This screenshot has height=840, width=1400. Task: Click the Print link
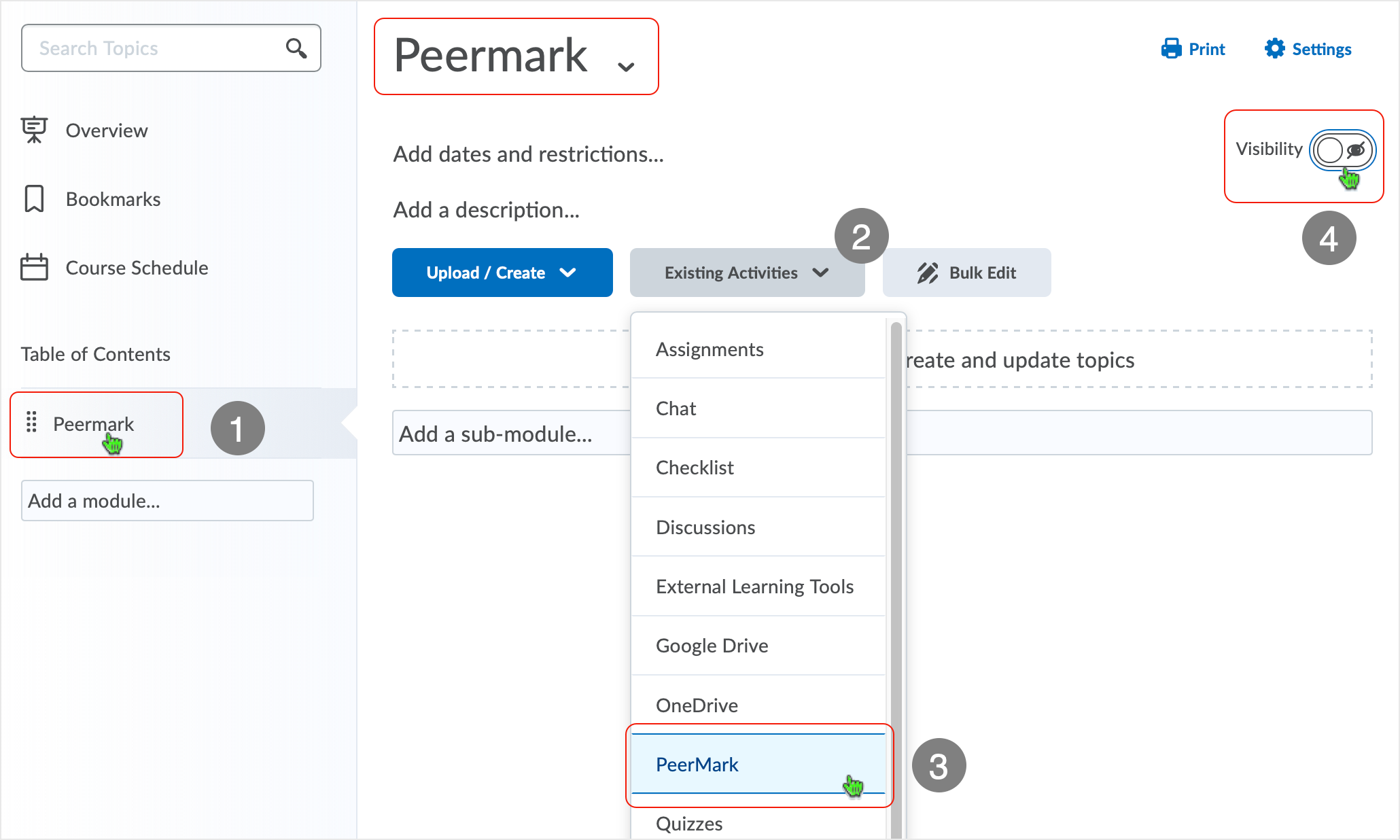tap(1193, 49)
